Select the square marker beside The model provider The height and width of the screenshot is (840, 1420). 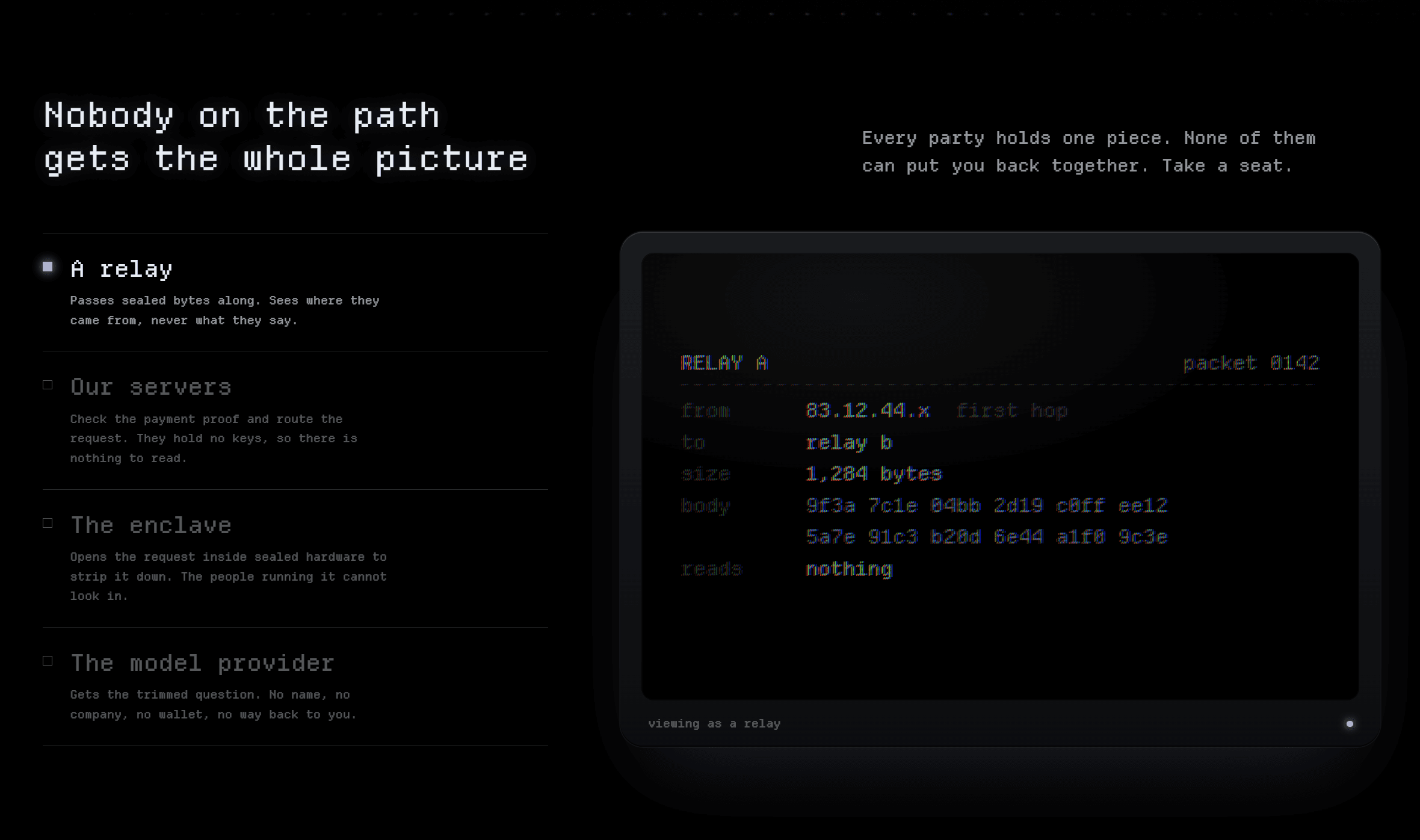48,661
